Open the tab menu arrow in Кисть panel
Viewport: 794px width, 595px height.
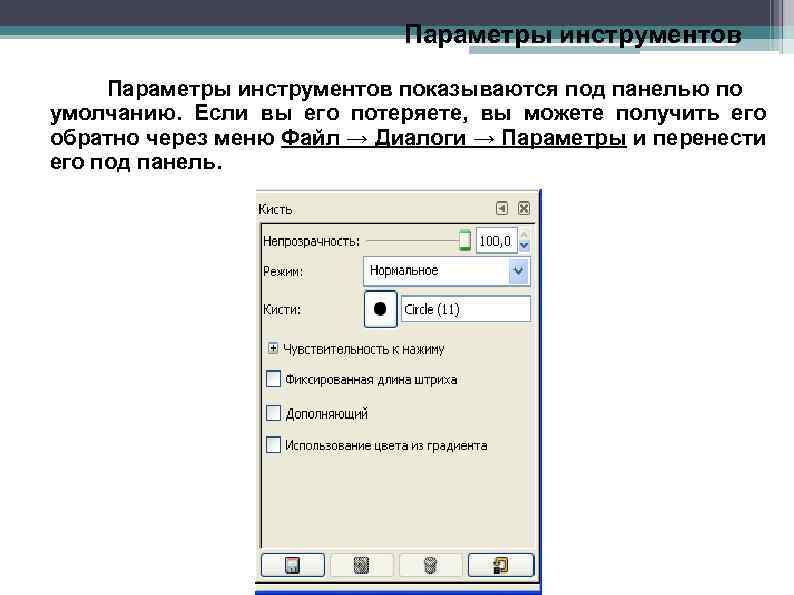pos(501,208)
